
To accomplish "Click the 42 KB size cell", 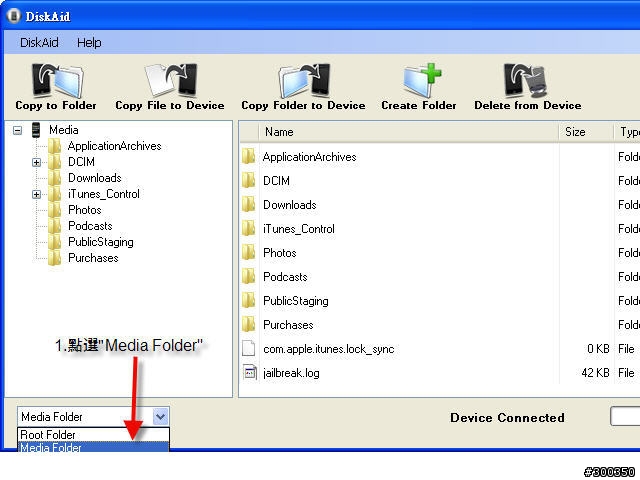I will coord(595,373).
